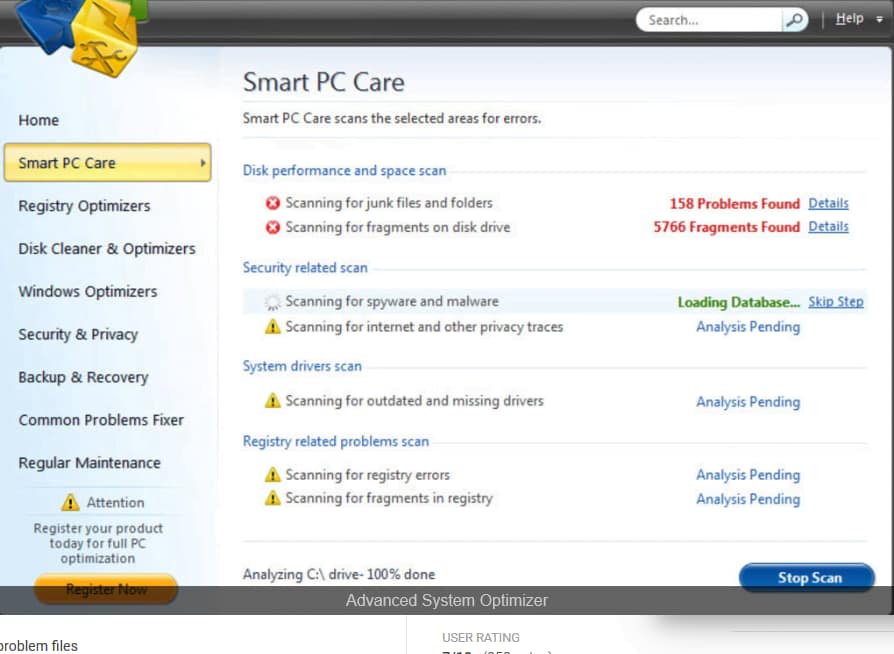
Task: Click red error icon beside disk fragments scan
Action: coord(272,228)
